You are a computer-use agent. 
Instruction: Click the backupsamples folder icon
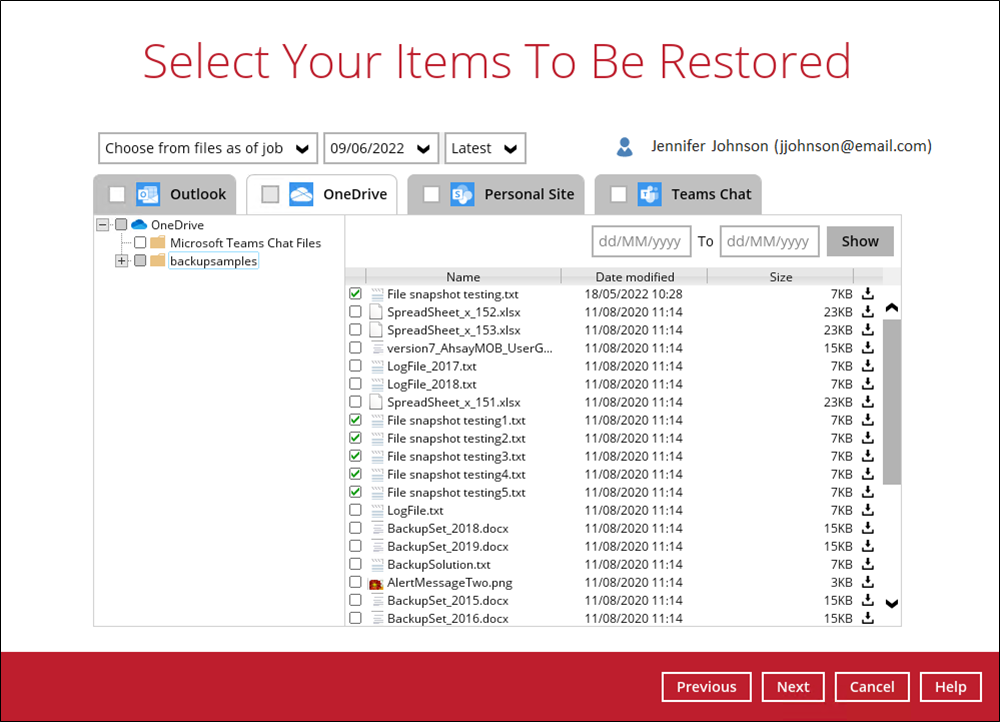pos(157,261)
